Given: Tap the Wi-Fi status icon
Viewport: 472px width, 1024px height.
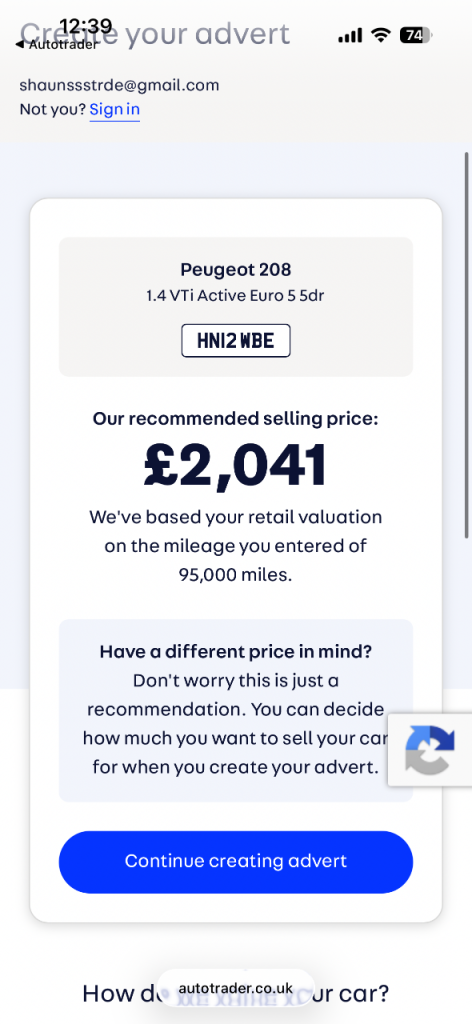Looking at the screenshot, I should [380, 35].
